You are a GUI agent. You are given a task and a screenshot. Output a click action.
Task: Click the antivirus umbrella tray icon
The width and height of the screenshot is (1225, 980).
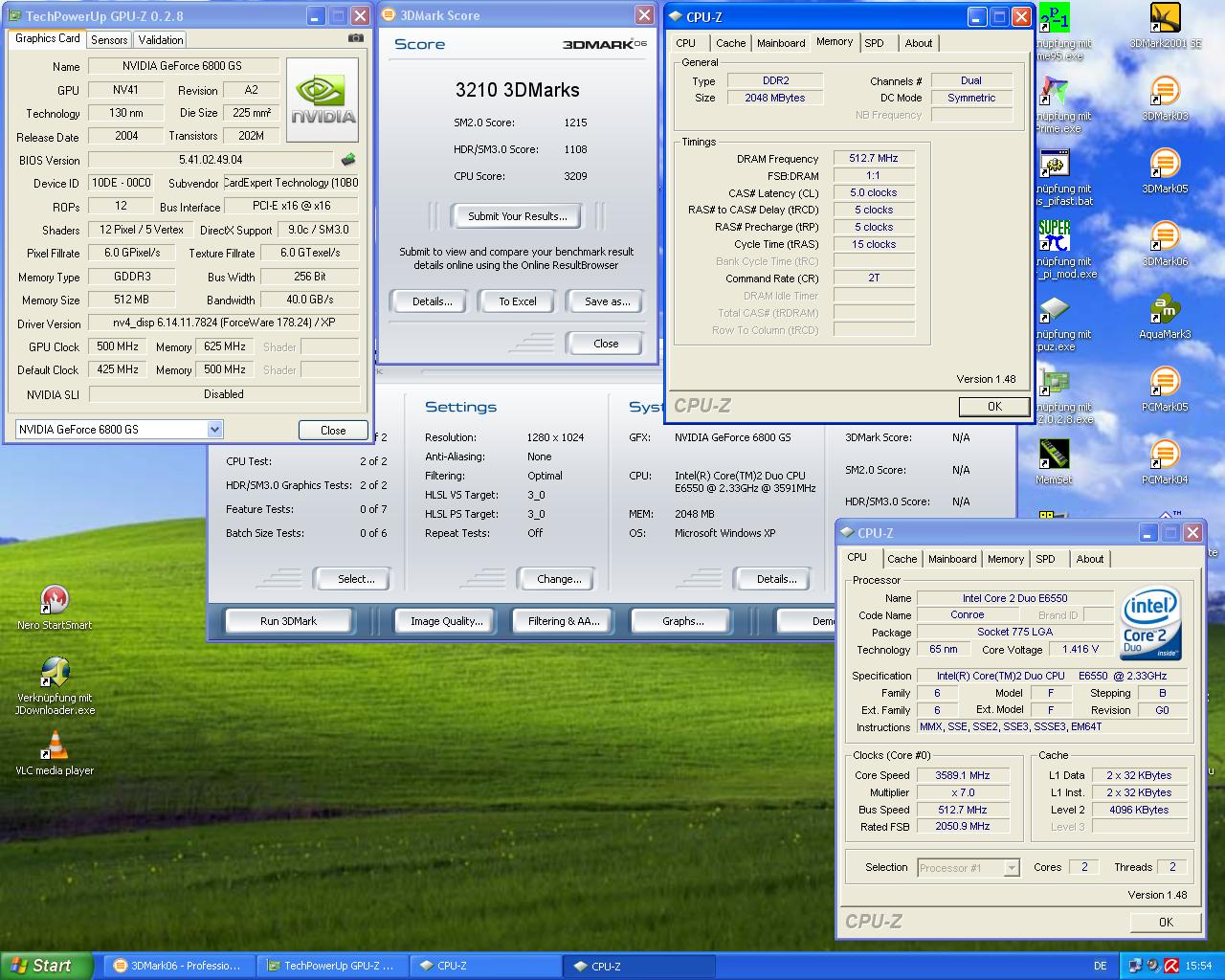[1171, 966]
